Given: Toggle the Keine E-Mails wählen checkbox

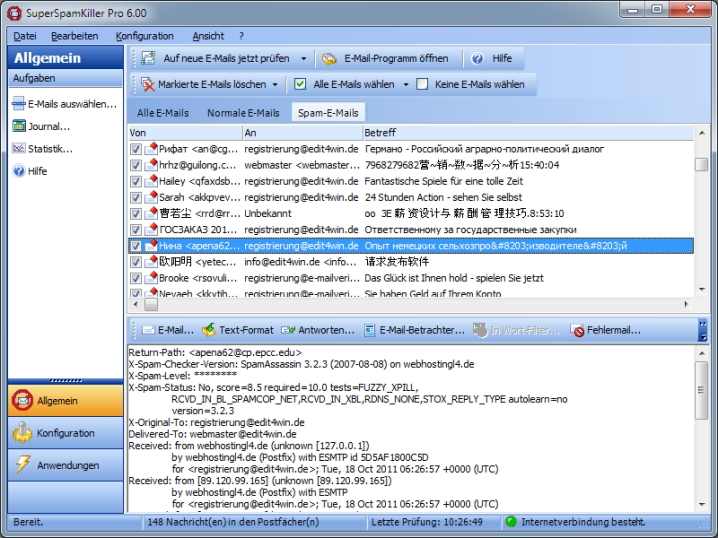Looking at the screenshot, I should coord(422,85).
